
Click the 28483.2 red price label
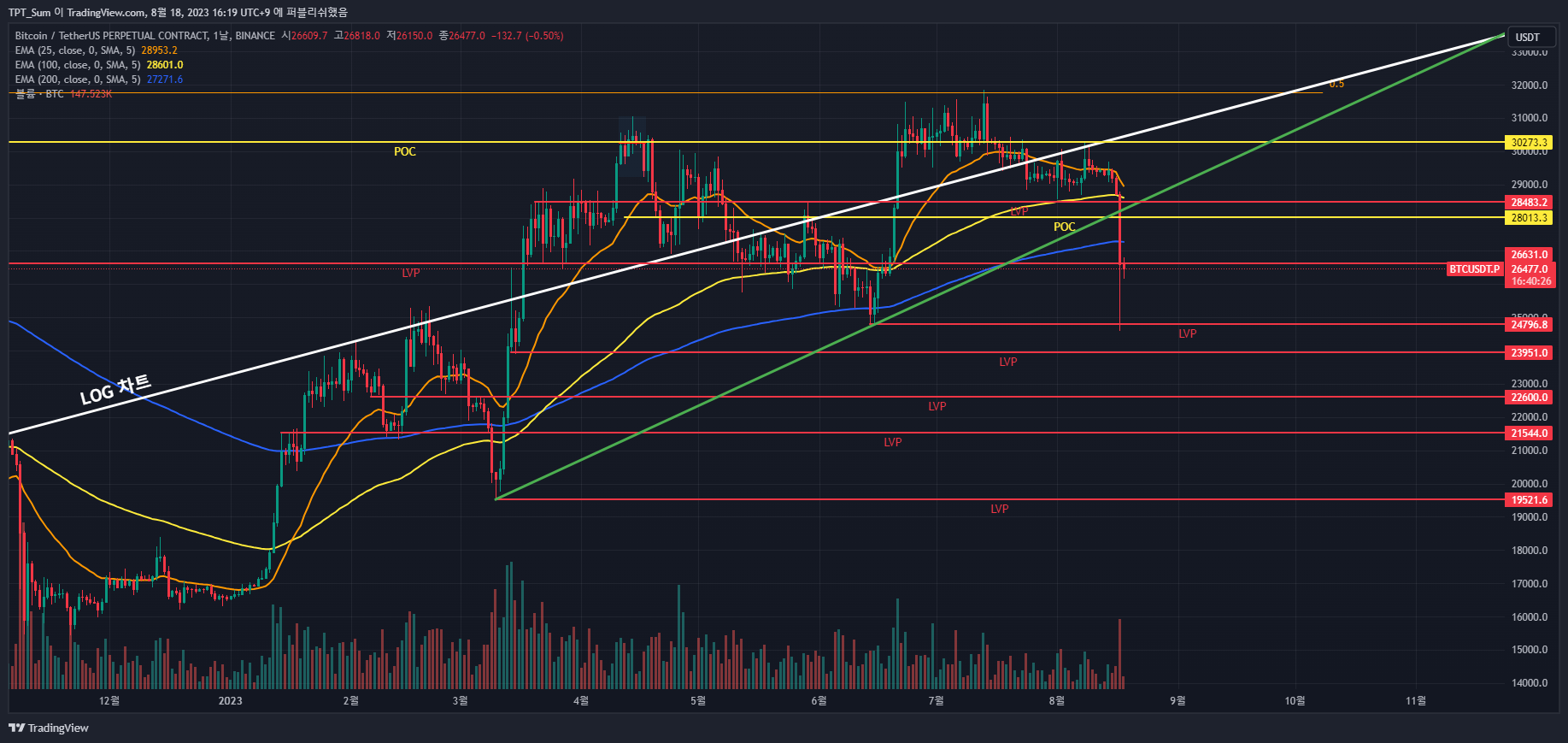pyautogui.click(x=1530, y=203)
